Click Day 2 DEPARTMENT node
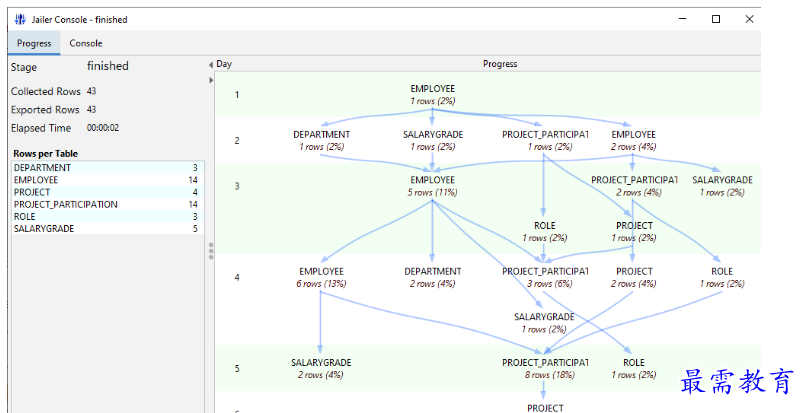Viewport: 802px width, 413px height. click(x=321, y=140)
